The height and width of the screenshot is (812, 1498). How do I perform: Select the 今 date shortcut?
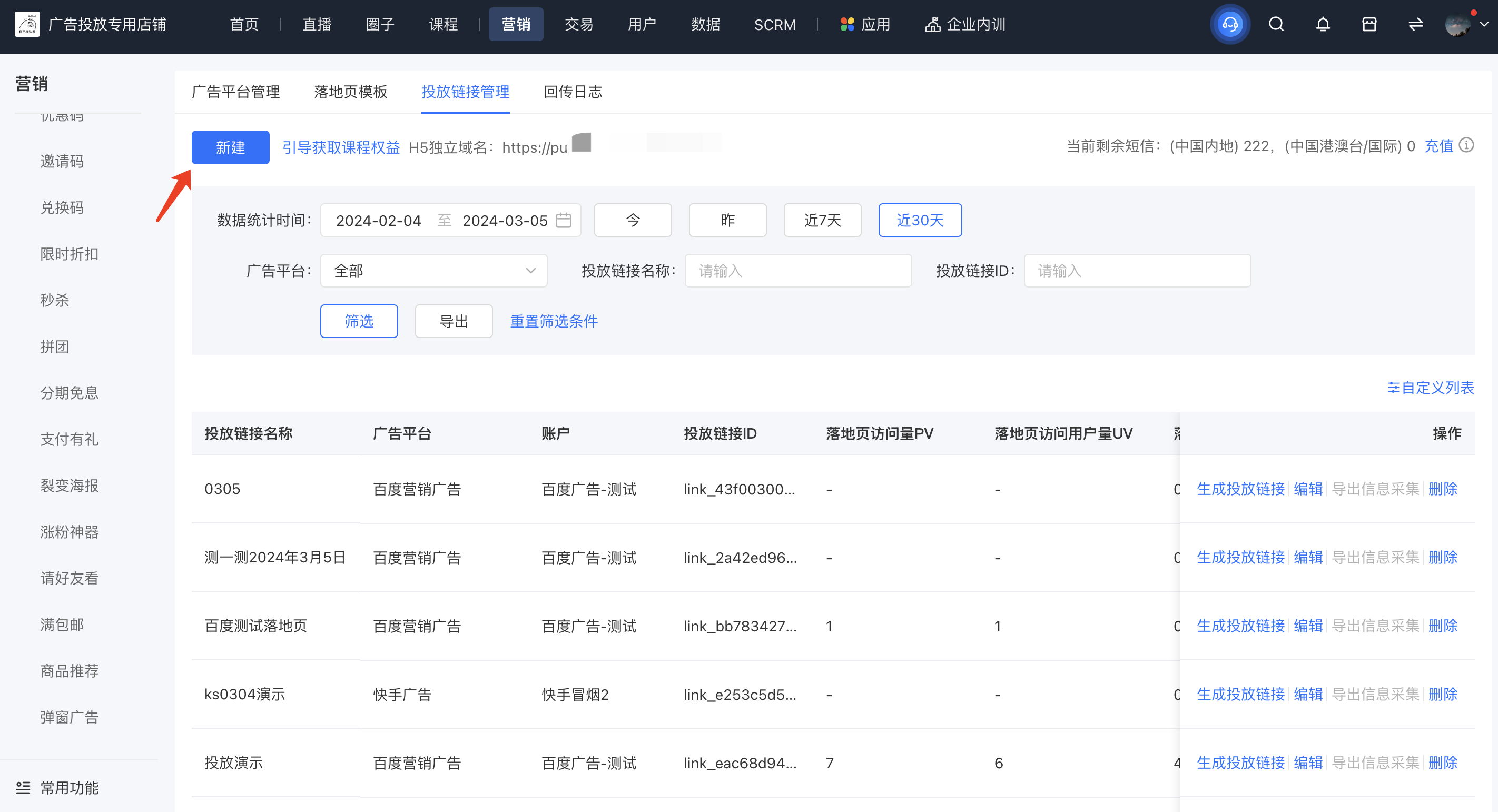[633, 220]
